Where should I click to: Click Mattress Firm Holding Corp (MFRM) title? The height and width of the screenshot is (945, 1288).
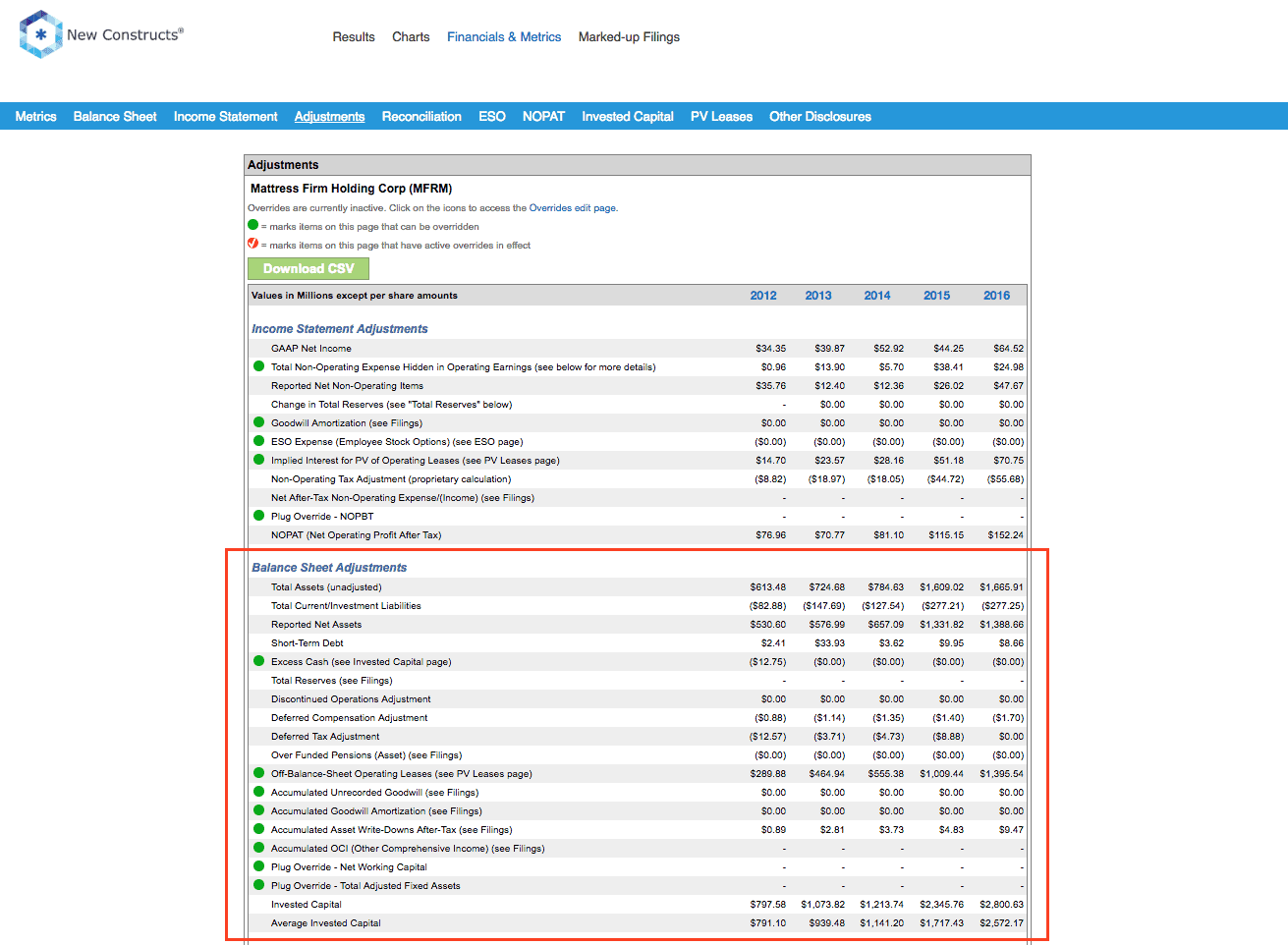coord(351,189)
